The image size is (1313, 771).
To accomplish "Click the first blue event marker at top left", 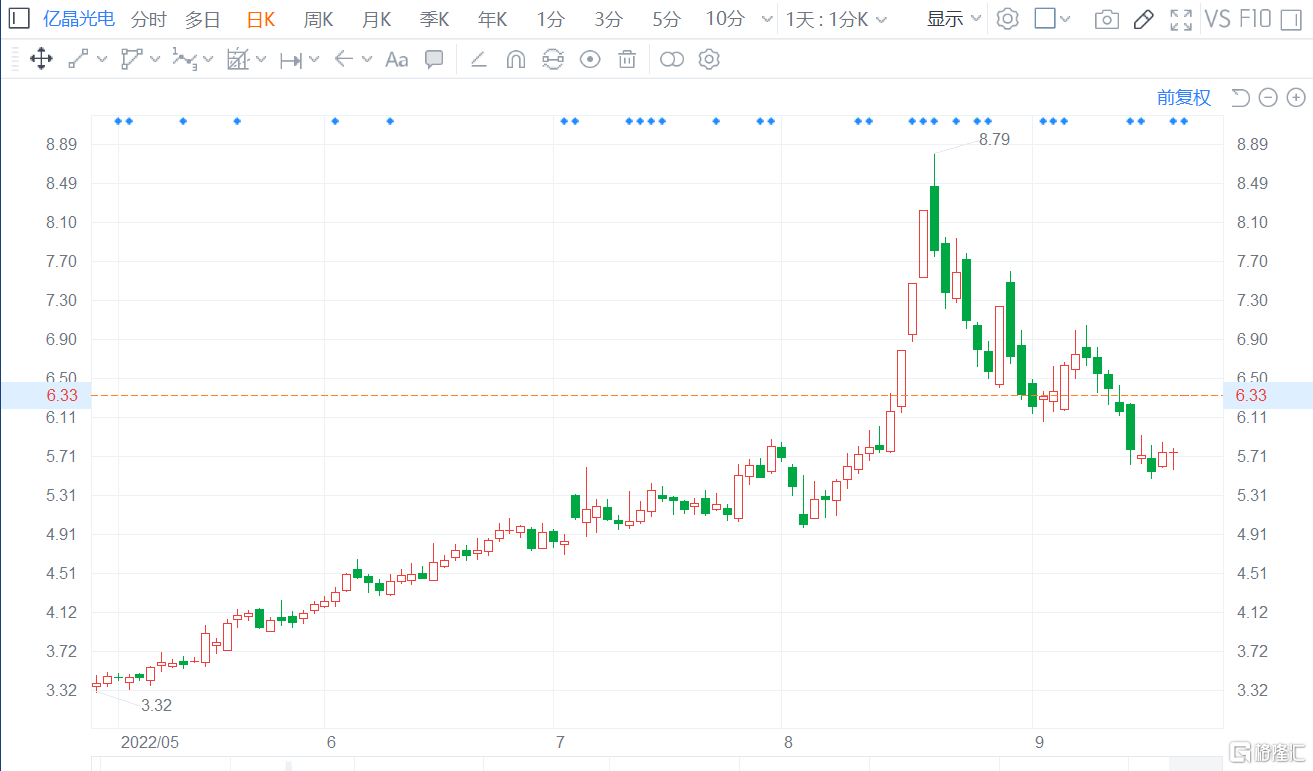I will click(x=118, y=121).
